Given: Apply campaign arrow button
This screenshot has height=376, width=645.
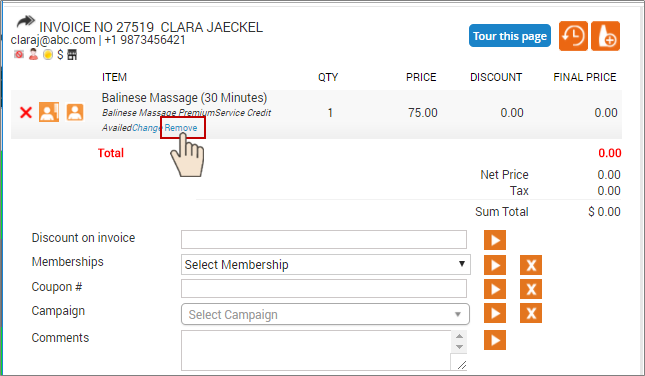Looking at the screenshot, I should (495, 313).
